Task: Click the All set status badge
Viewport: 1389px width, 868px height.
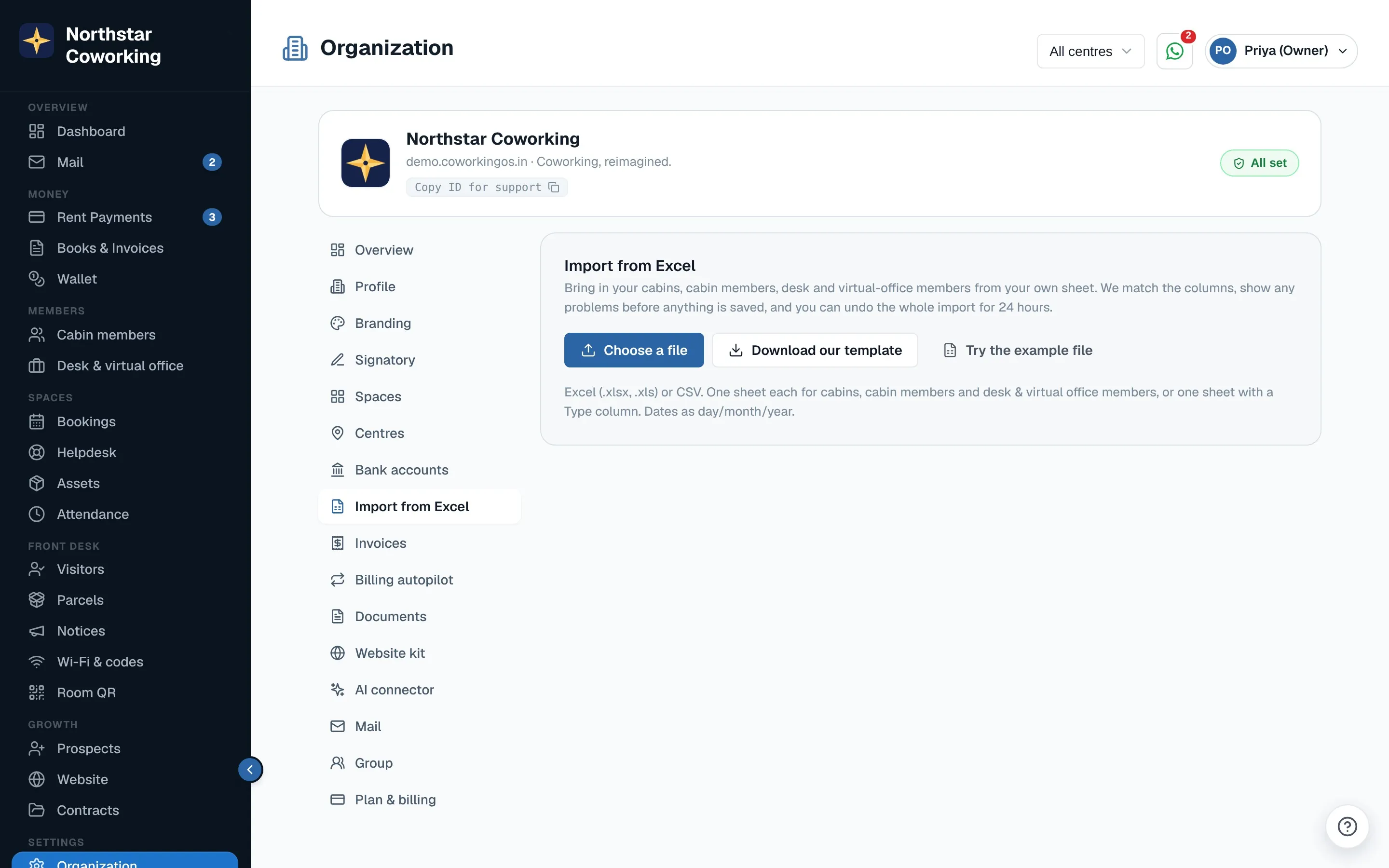Action: [1259, 163]
